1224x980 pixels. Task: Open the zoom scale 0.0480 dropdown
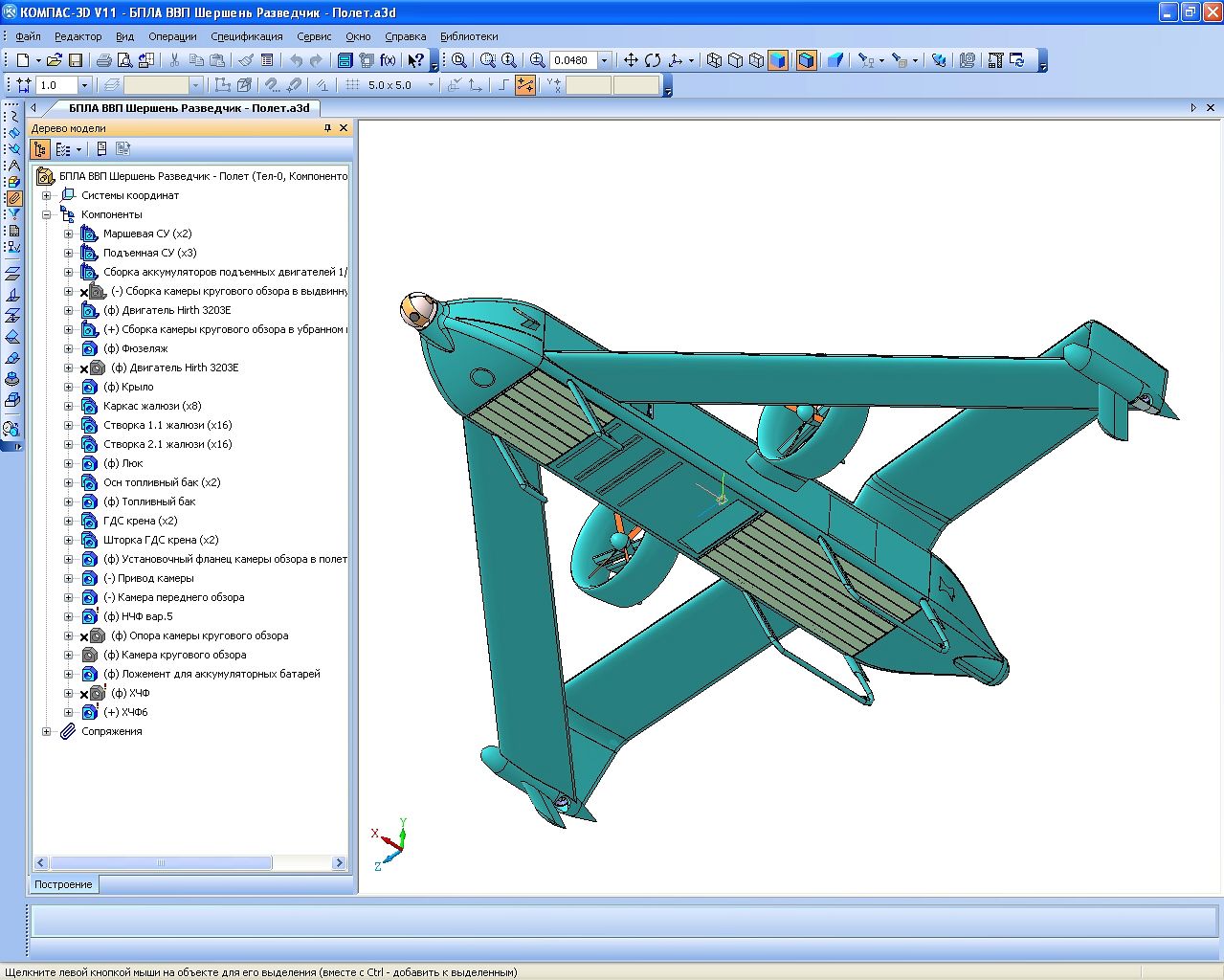pyautogui.click(x=604, y=60)
